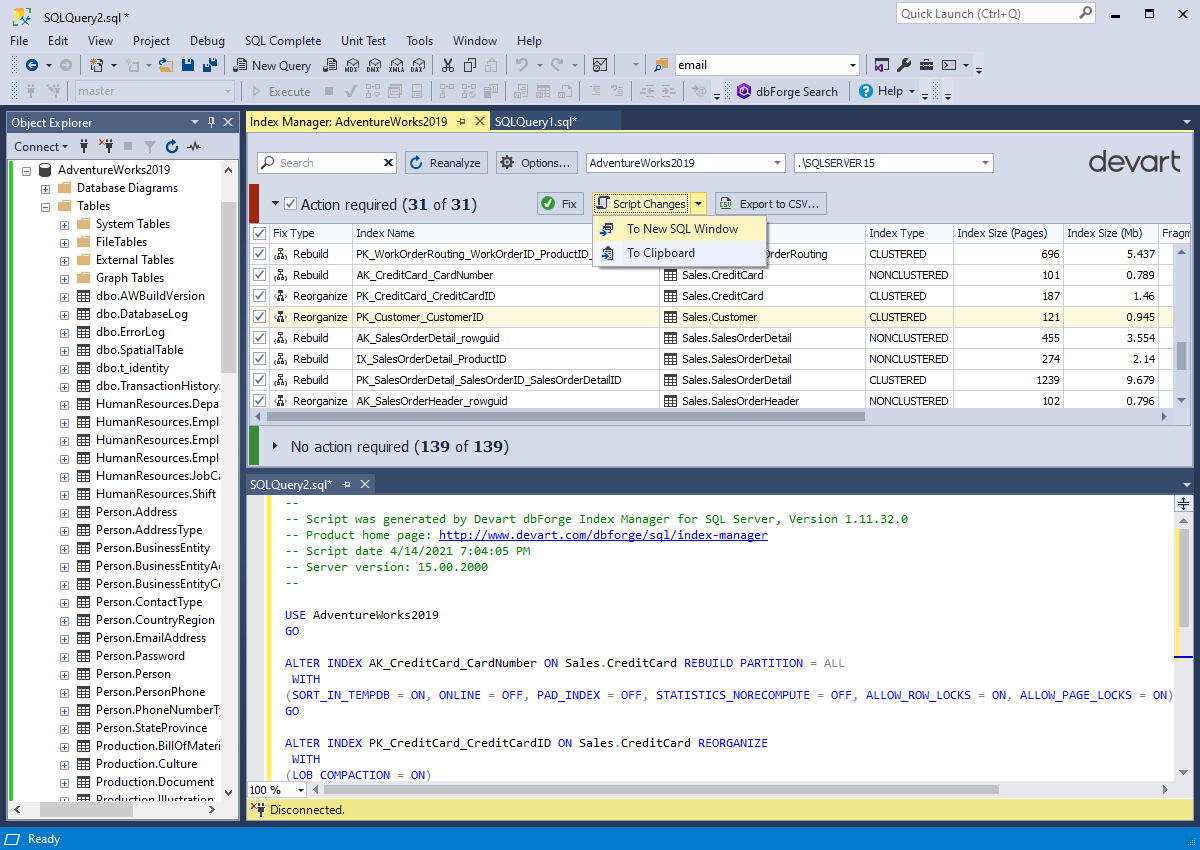Uncheck the Rebuild row for AK_CreditCard_CardNumber
The width and height of the screenshot is (1200, 850).
click(259, 274)
